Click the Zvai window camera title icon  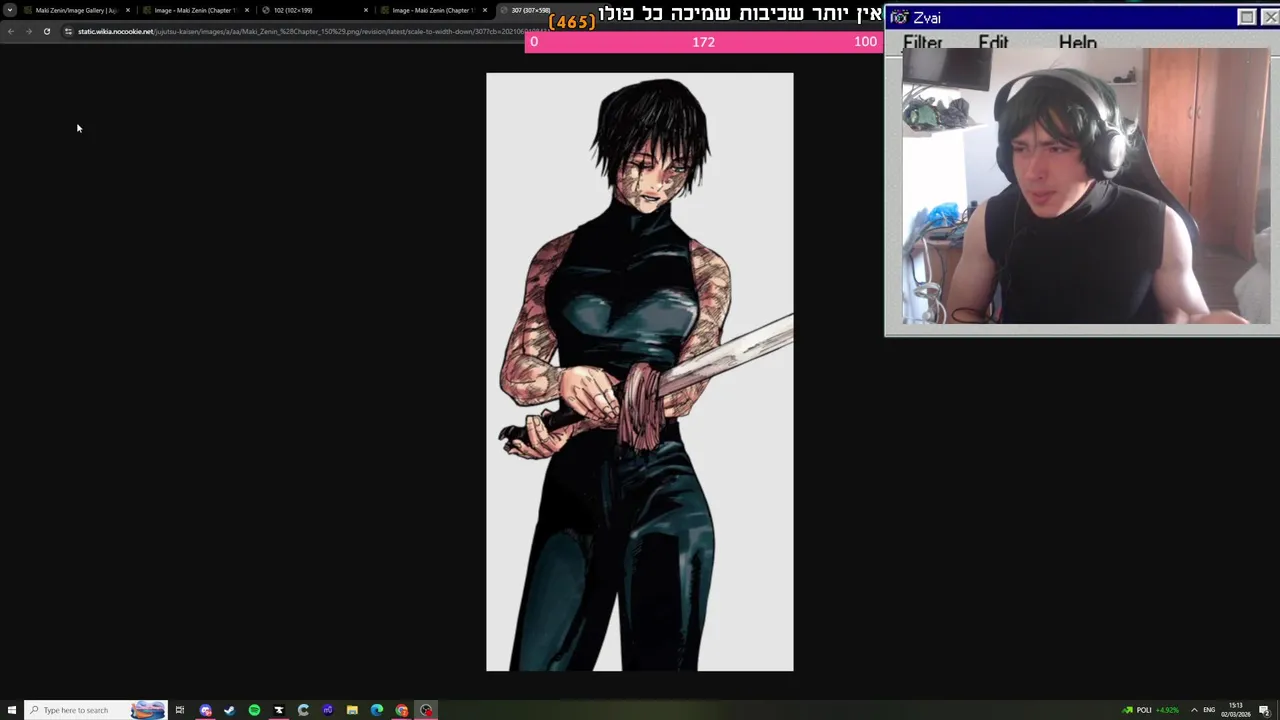(899, 17)
